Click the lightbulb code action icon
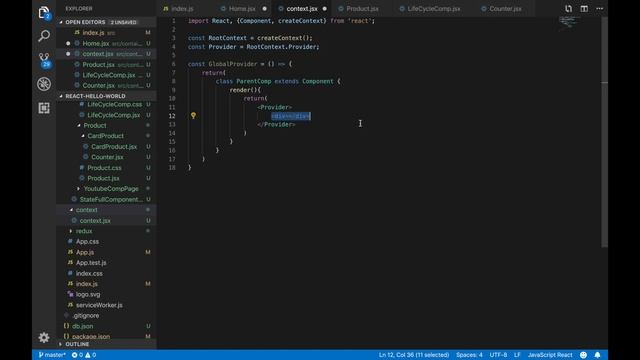The image size is (640, 360). pyautogui.click(x=193, y=116)
